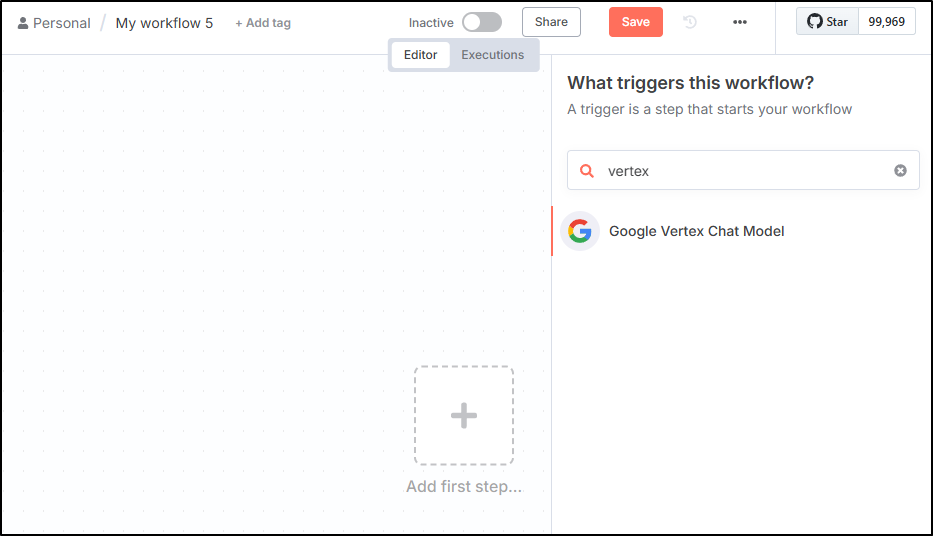Open the three-dot more options menu
This screenshot has width=933, height=536.
[740, 22]
